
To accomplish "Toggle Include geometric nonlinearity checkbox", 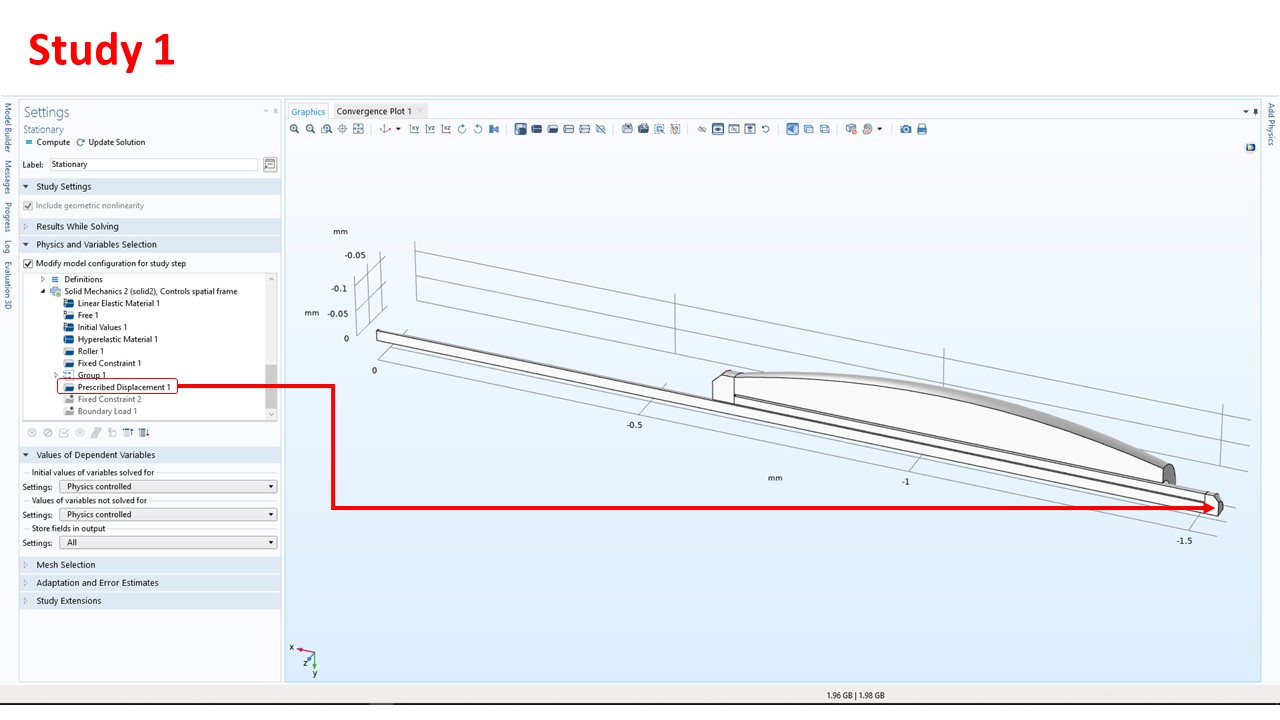I will 28,206.
